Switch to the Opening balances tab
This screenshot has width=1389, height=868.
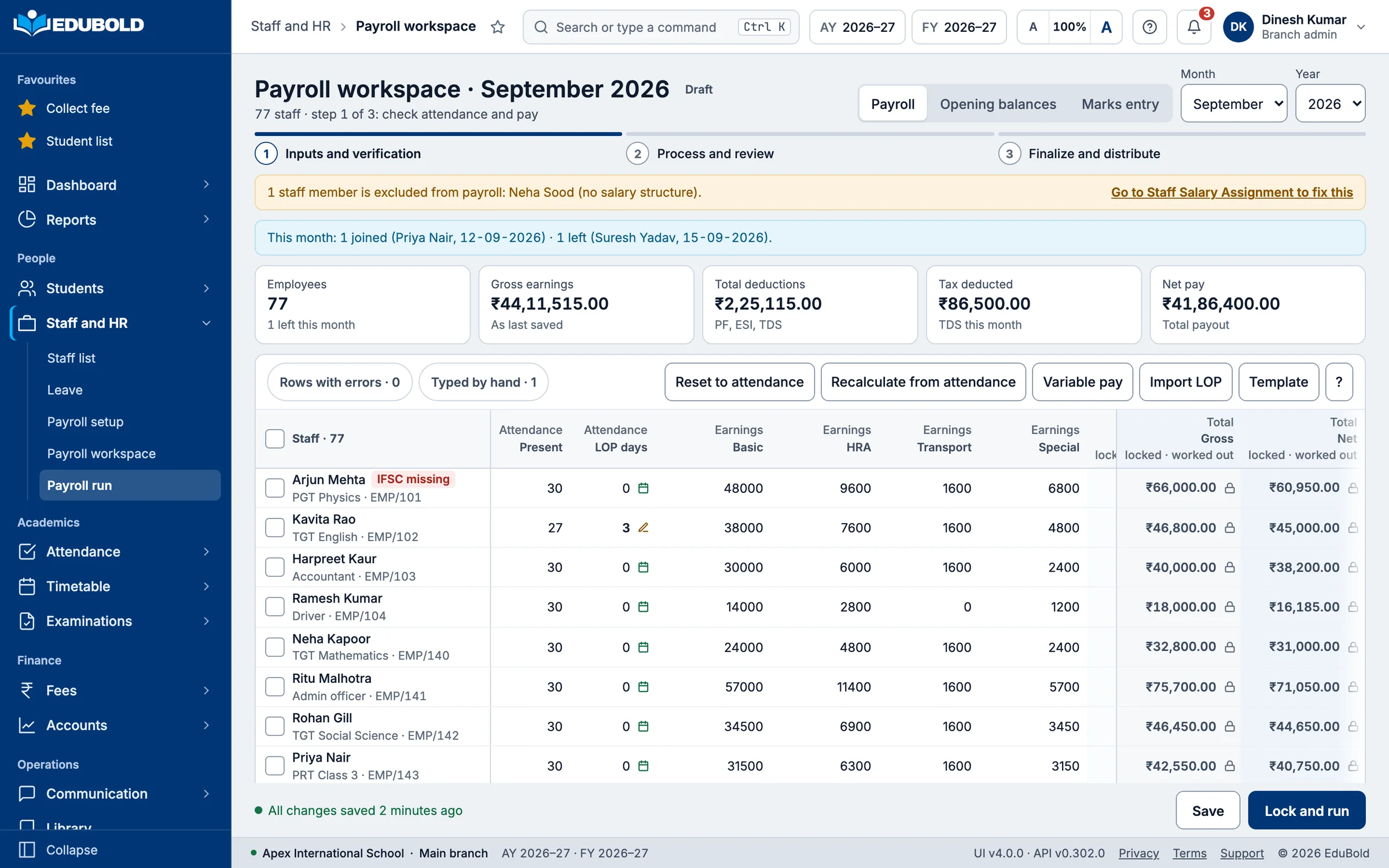[x=998, y=104]
